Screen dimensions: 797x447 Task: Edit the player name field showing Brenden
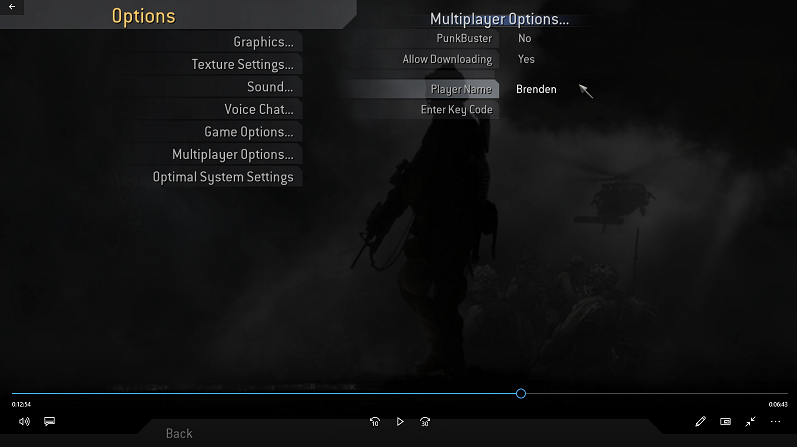(x=536, y=89)
